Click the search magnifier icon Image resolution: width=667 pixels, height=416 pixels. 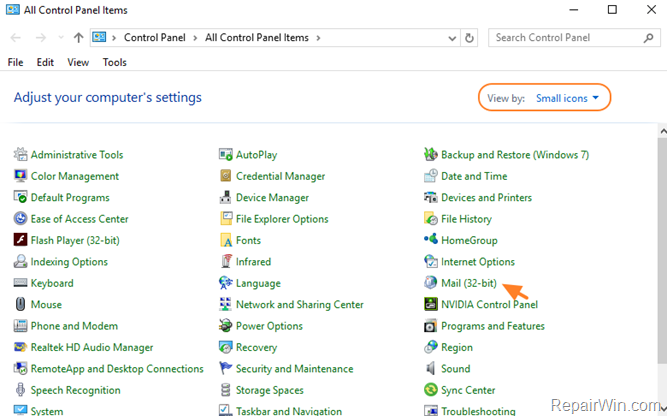649,38
